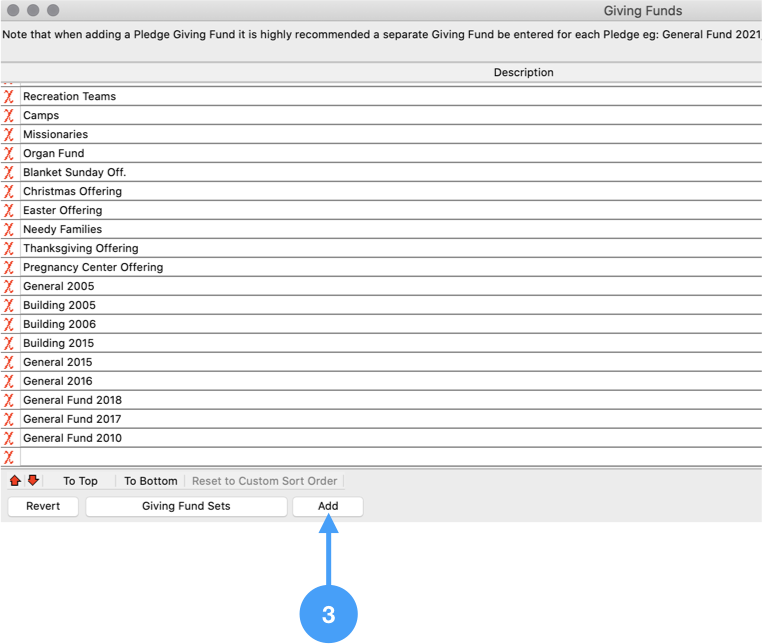Delete Pregnancy Center Offering with red X
The width and height of the screenshot is (762, 644).
click(x=9, y=267)
